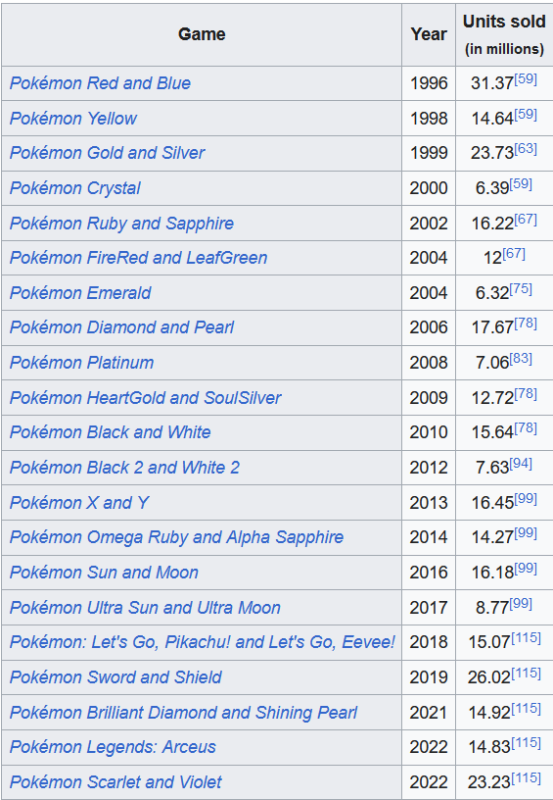Open citation 94 next to 7.63
Image resolution: width=553 pixels, height=800 pixels.
click(521, 463)
